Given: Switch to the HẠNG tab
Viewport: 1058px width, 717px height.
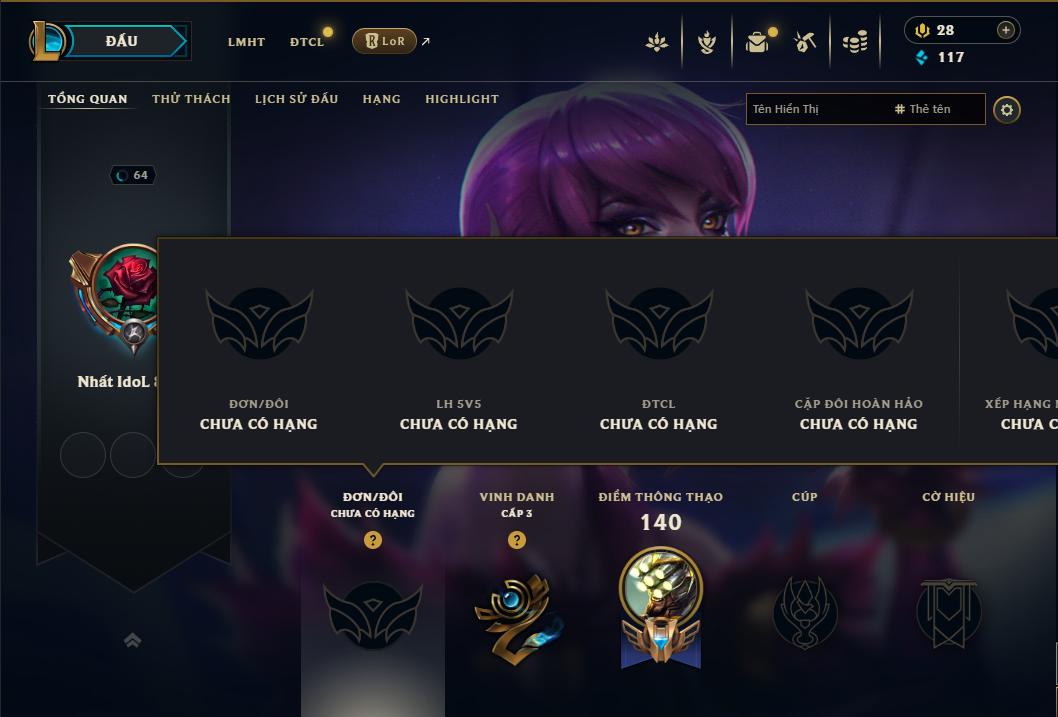Looking at the screenshot, I should [381, 99].
